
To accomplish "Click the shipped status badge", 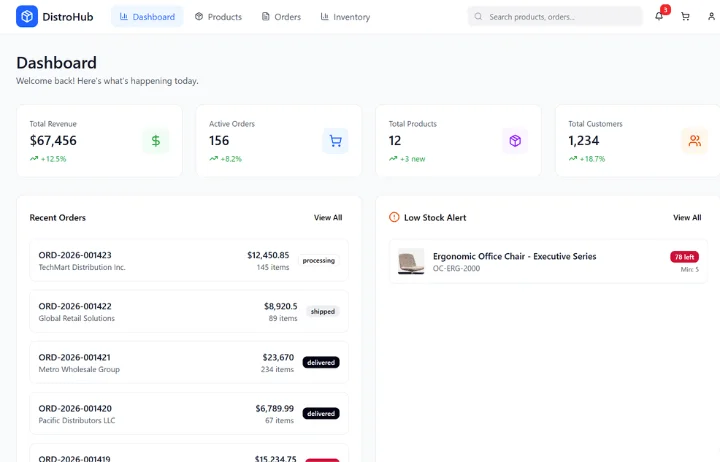I will (323, 311).
